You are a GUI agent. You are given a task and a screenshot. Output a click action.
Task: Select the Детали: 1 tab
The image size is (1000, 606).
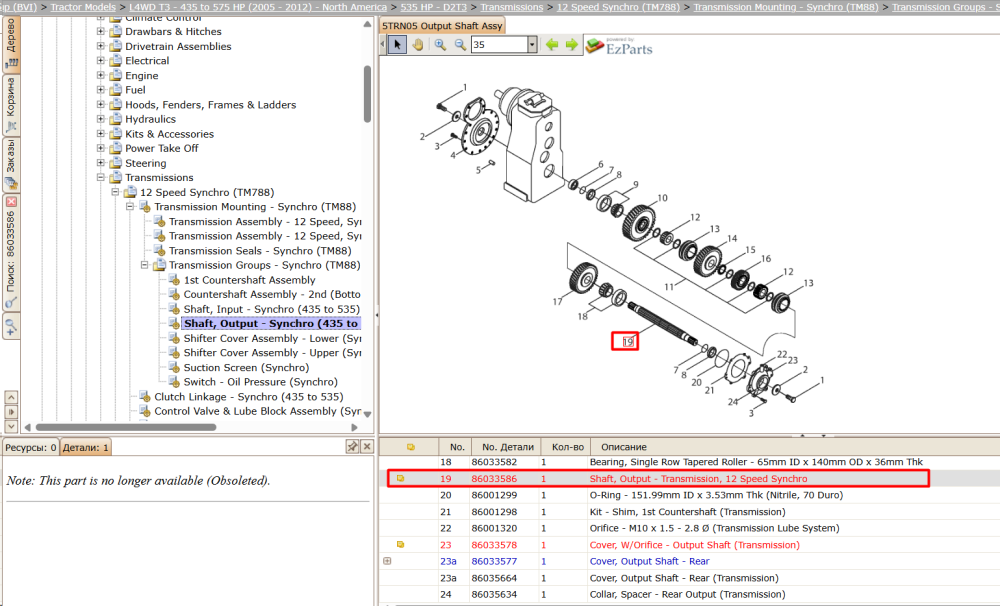coord(85,447)
